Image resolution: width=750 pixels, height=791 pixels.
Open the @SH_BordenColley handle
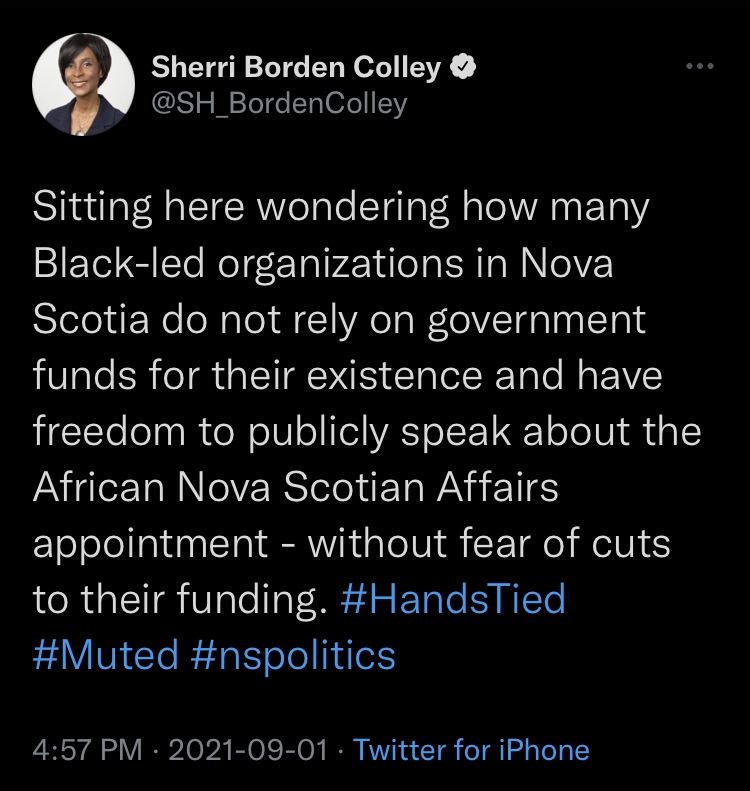(279, 103)
